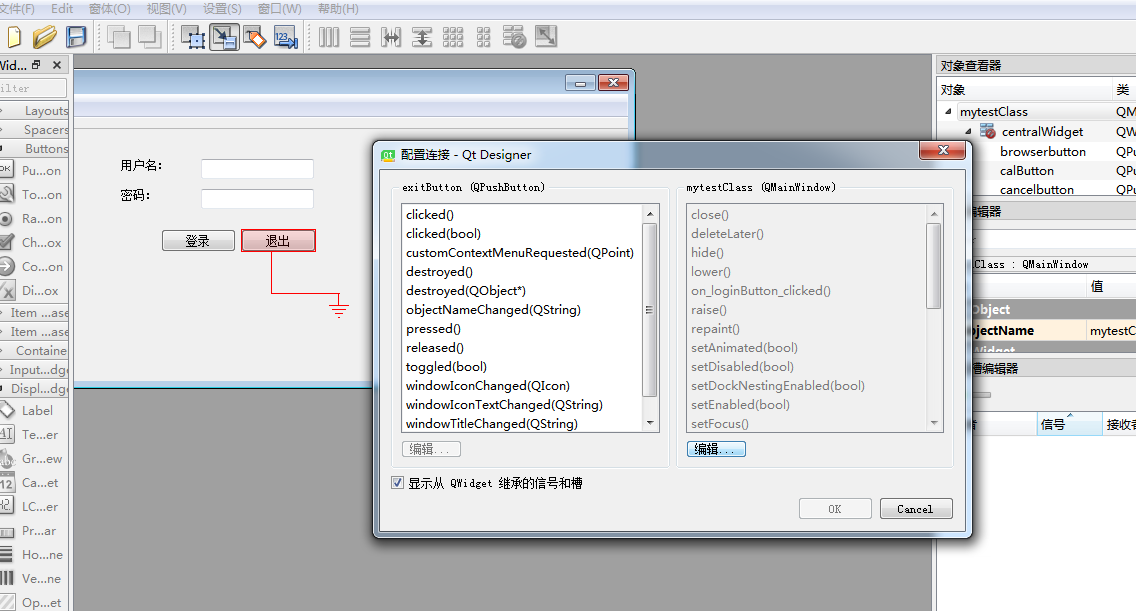Apply Lay Out Vertically icon
The height and width of the screenshot is (611, 1136).
pyautogui.click(x=360, y=37)
